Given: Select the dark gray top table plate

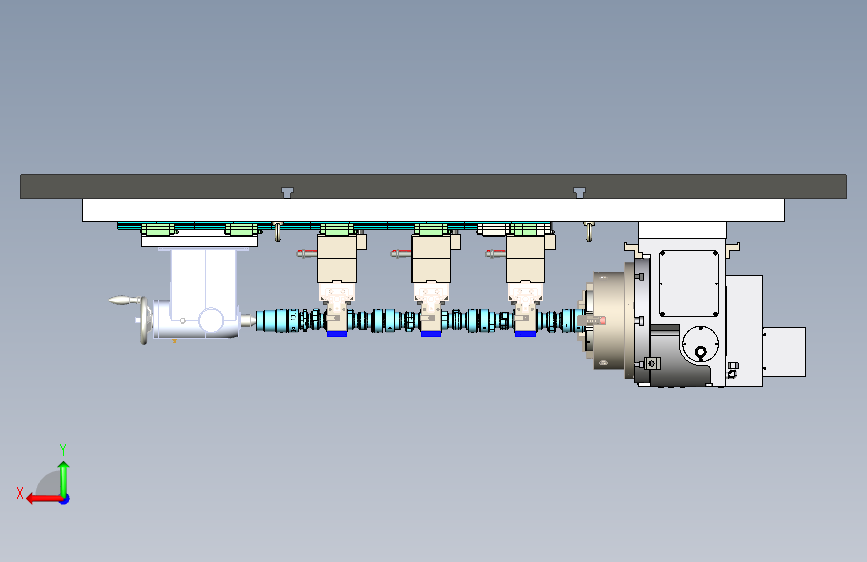Looking at the screenshot, I should pyautogui.click(x=434, y=186).
